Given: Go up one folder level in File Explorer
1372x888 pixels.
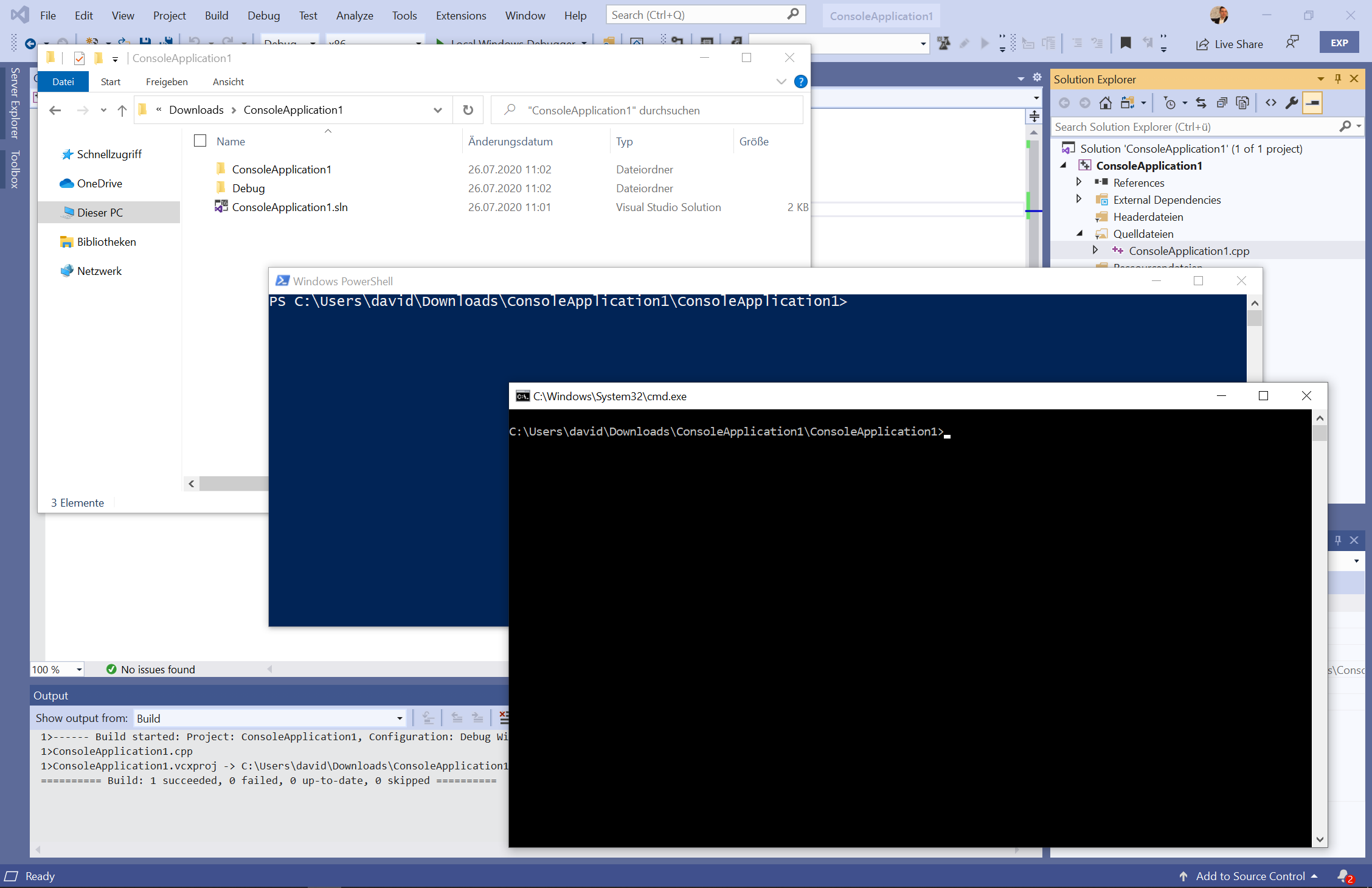Looking at the screenshot, I should pyautogui.click(x=122, y=110).
